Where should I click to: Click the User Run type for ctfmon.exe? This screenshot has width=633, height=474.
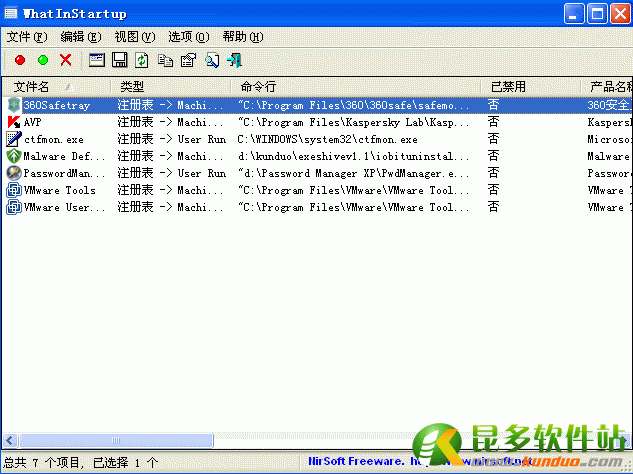[x=171, y=139]
